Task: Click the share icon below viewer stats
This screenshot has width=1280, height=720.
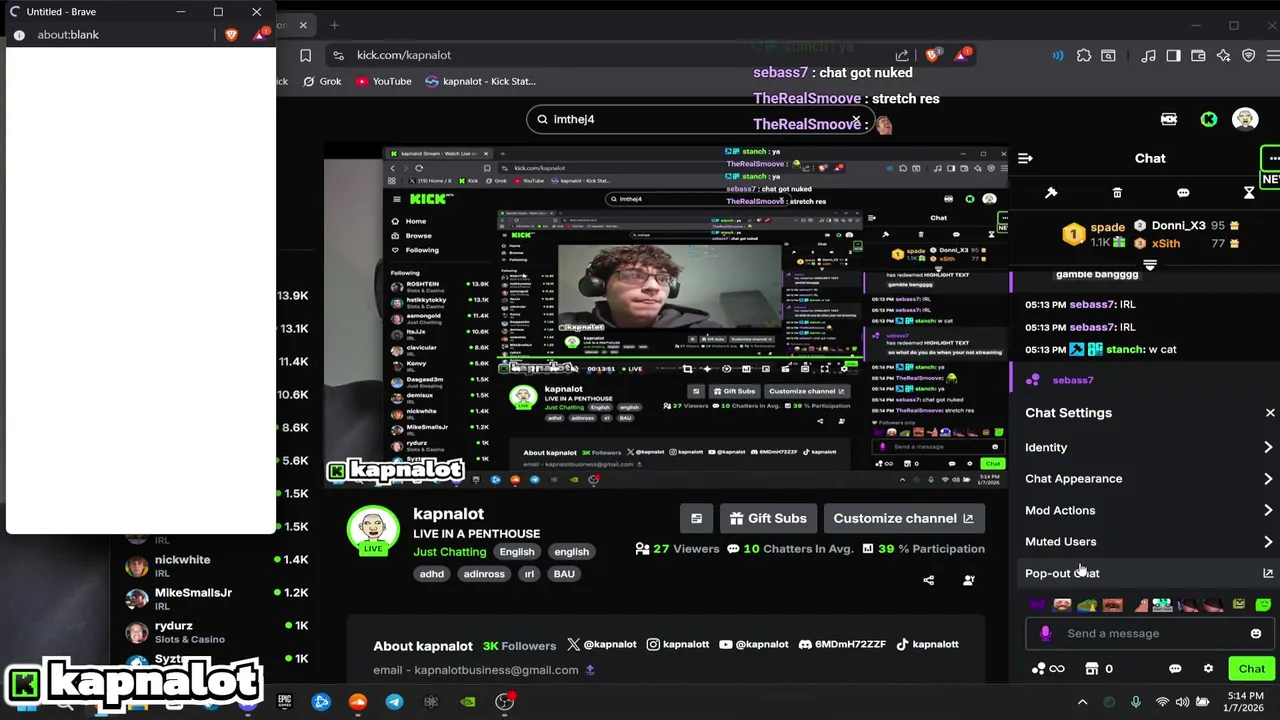Action: click(929, 580)
